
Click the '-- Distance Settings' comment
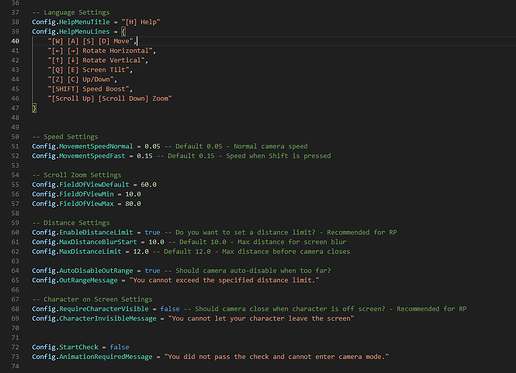(x=71, y=223)
